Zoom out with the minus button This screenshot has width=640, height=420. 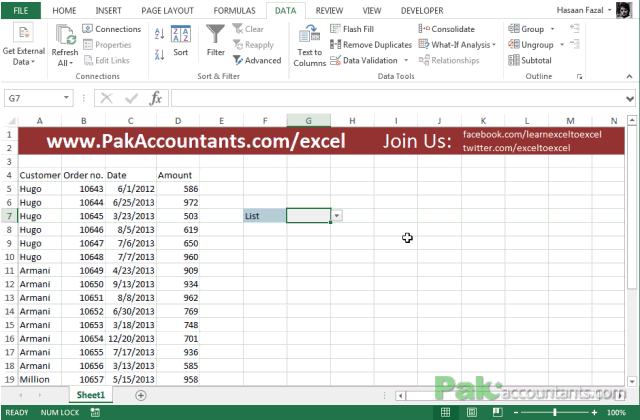[516, 413]
